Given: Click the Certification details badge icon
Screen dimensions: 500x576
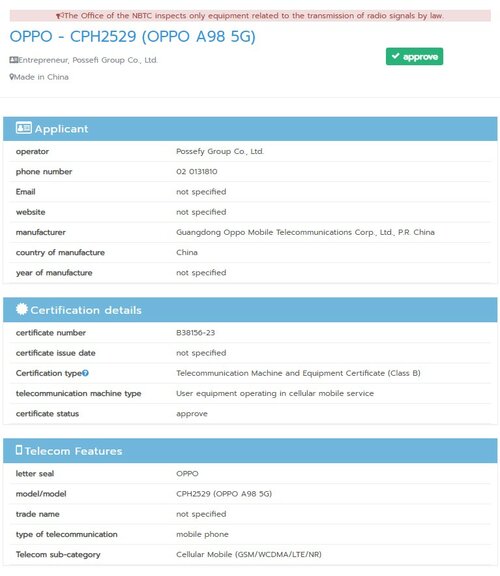Looking at the screenshot, I should (x=22, y=309).
